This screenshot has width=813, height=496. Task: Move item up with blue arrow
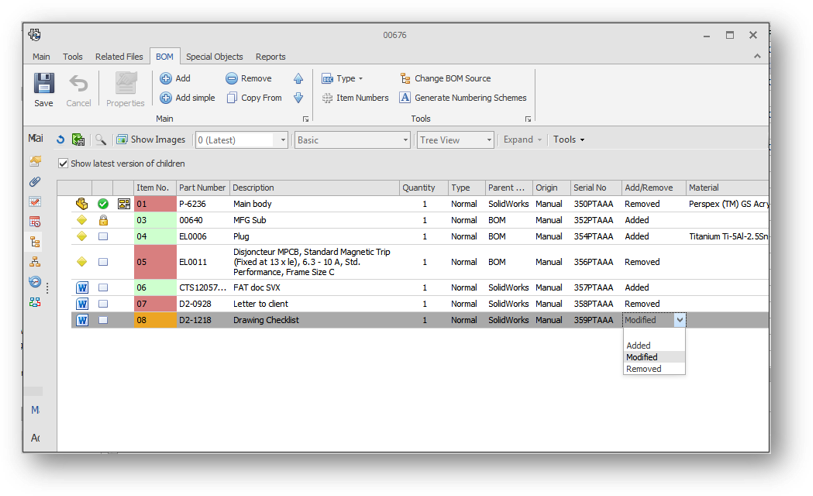click(298, 78)
